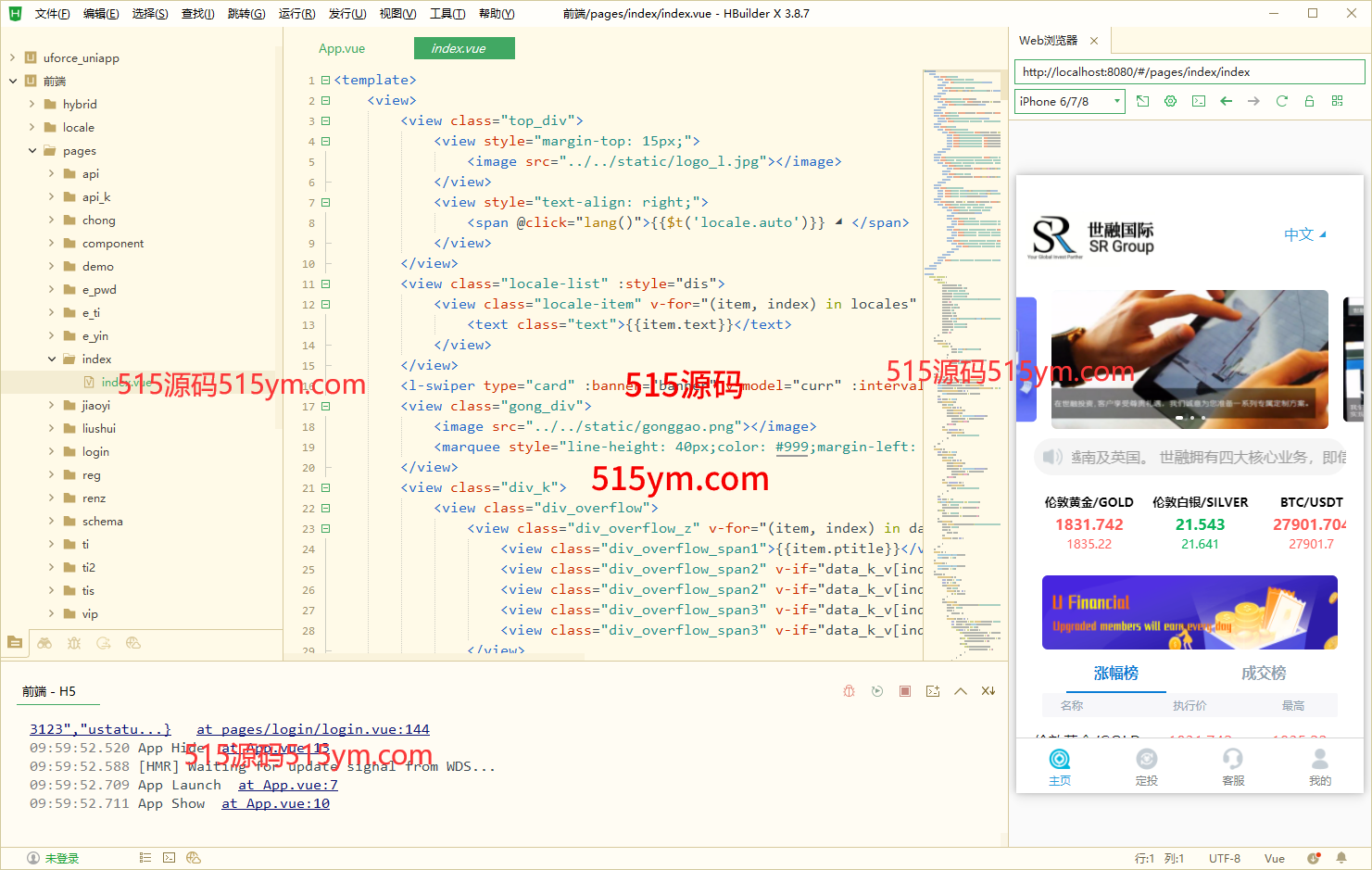Open browser settings gear icon
Screen dimensions: 1372x870
click(x=1170, y=101)
